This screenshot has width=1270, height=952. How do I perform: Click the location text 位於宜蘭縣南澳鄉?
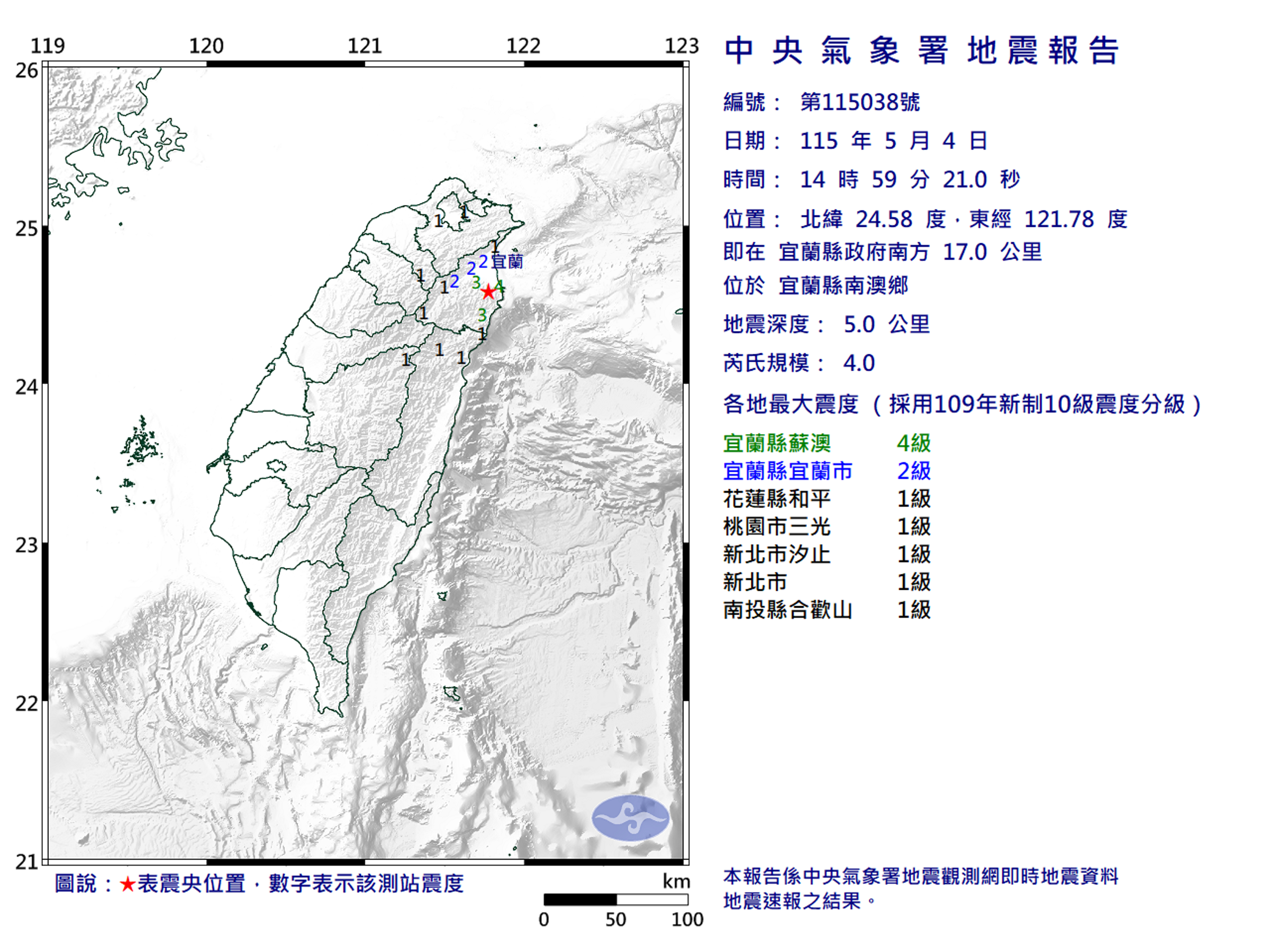tap(816, 285)
